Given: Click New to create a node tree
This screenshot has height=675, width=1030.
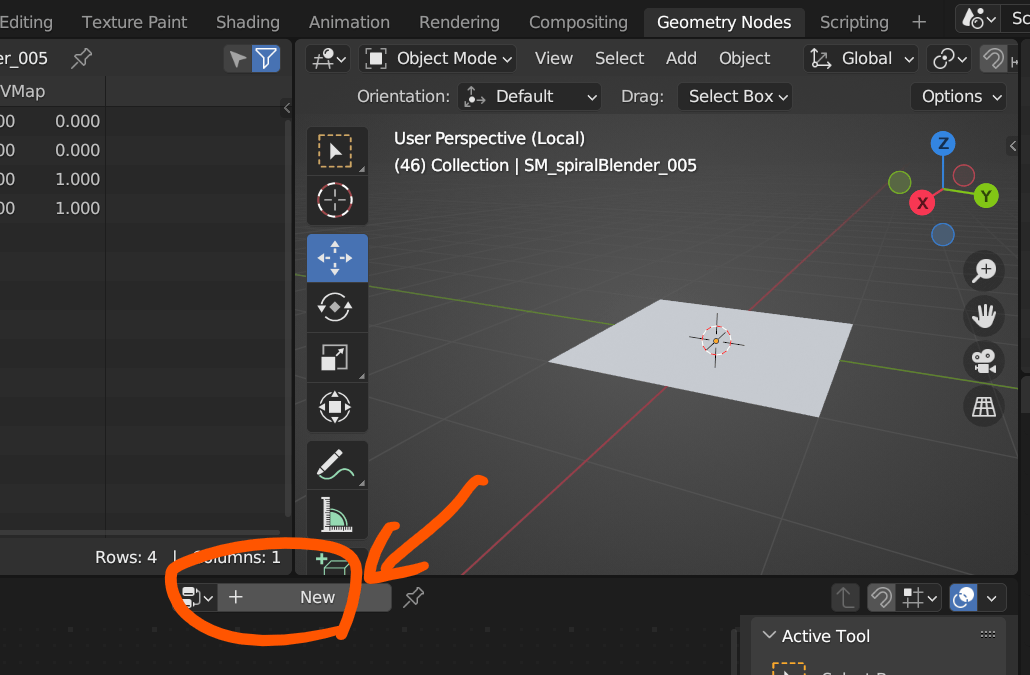Looking at the screenshot, I should (304, 598).
